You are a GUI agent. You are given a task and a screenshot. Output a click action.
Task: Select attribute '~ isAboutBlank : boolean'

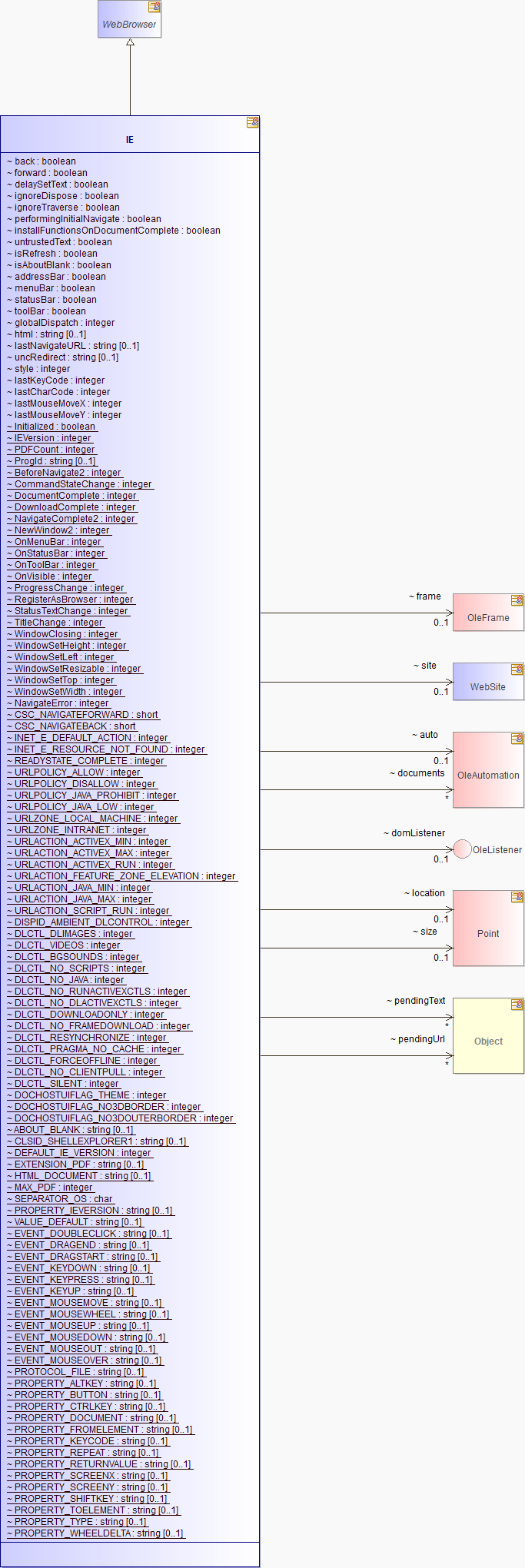pos(59,265)
